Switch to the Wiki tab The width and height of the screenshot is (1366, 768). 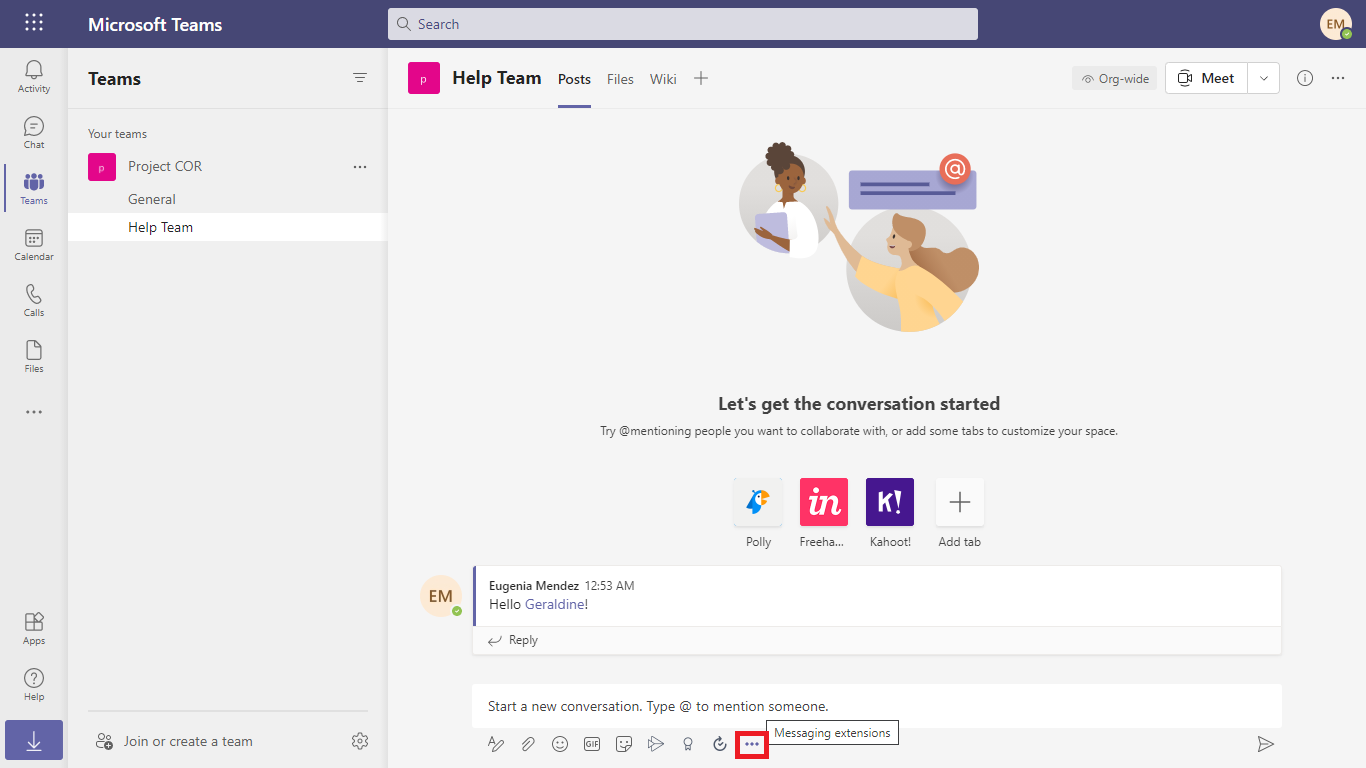663,79
